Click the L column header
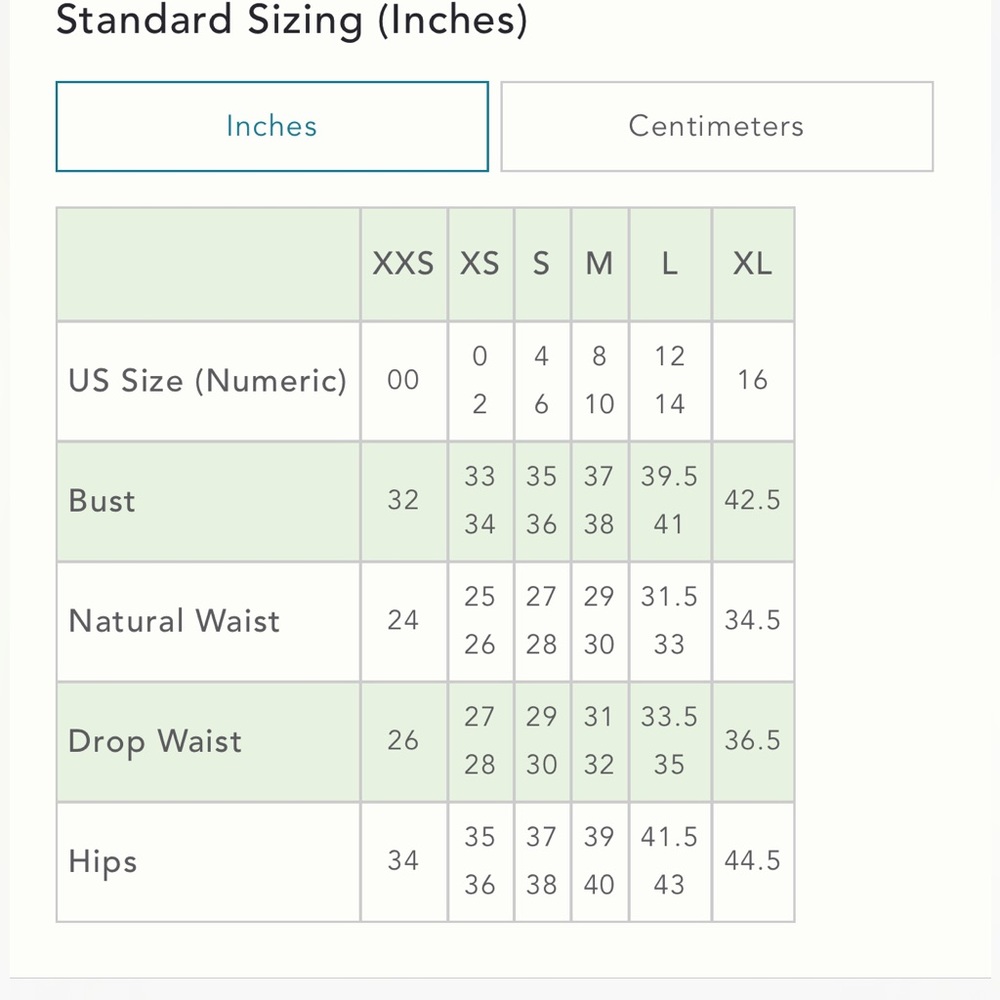Viewport: 1000px width, 1000px height. pos(669,264)
